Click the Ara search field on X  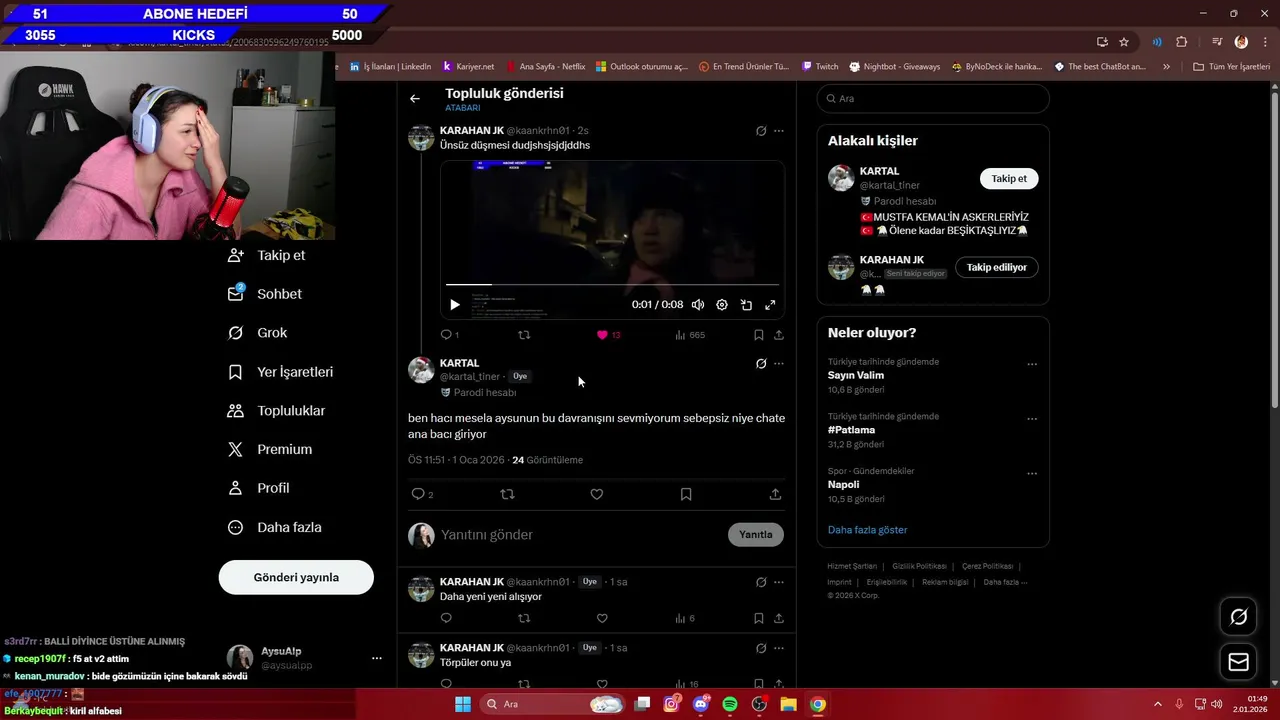pyautogui.click(x=933, y=99)
